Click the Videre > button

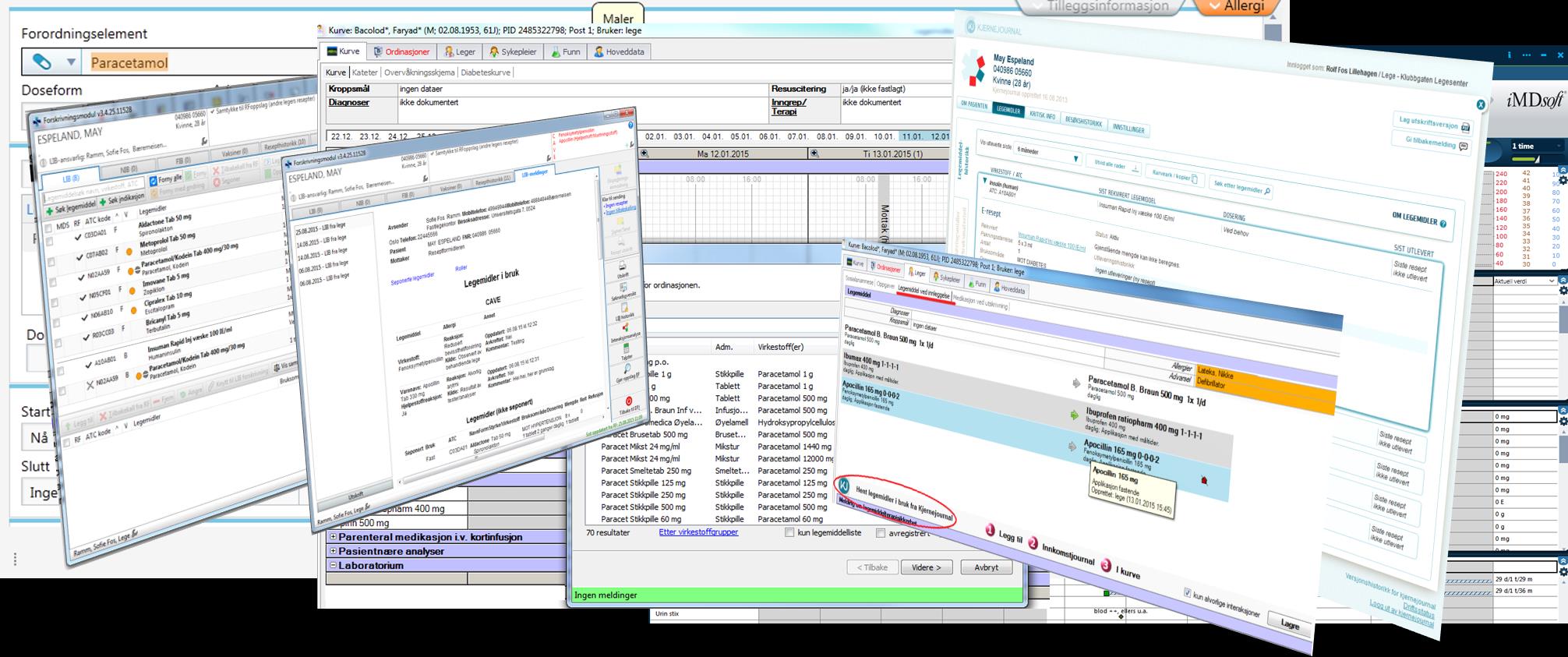pyautogui.click(x=927, y=567)
